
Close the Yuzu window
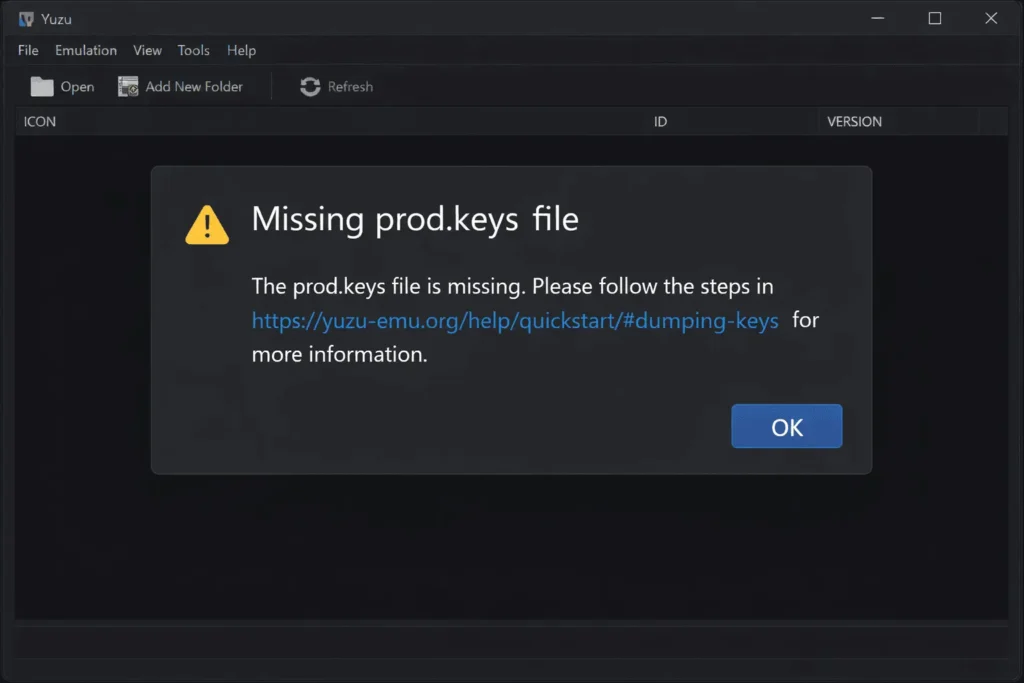(991, 18)
